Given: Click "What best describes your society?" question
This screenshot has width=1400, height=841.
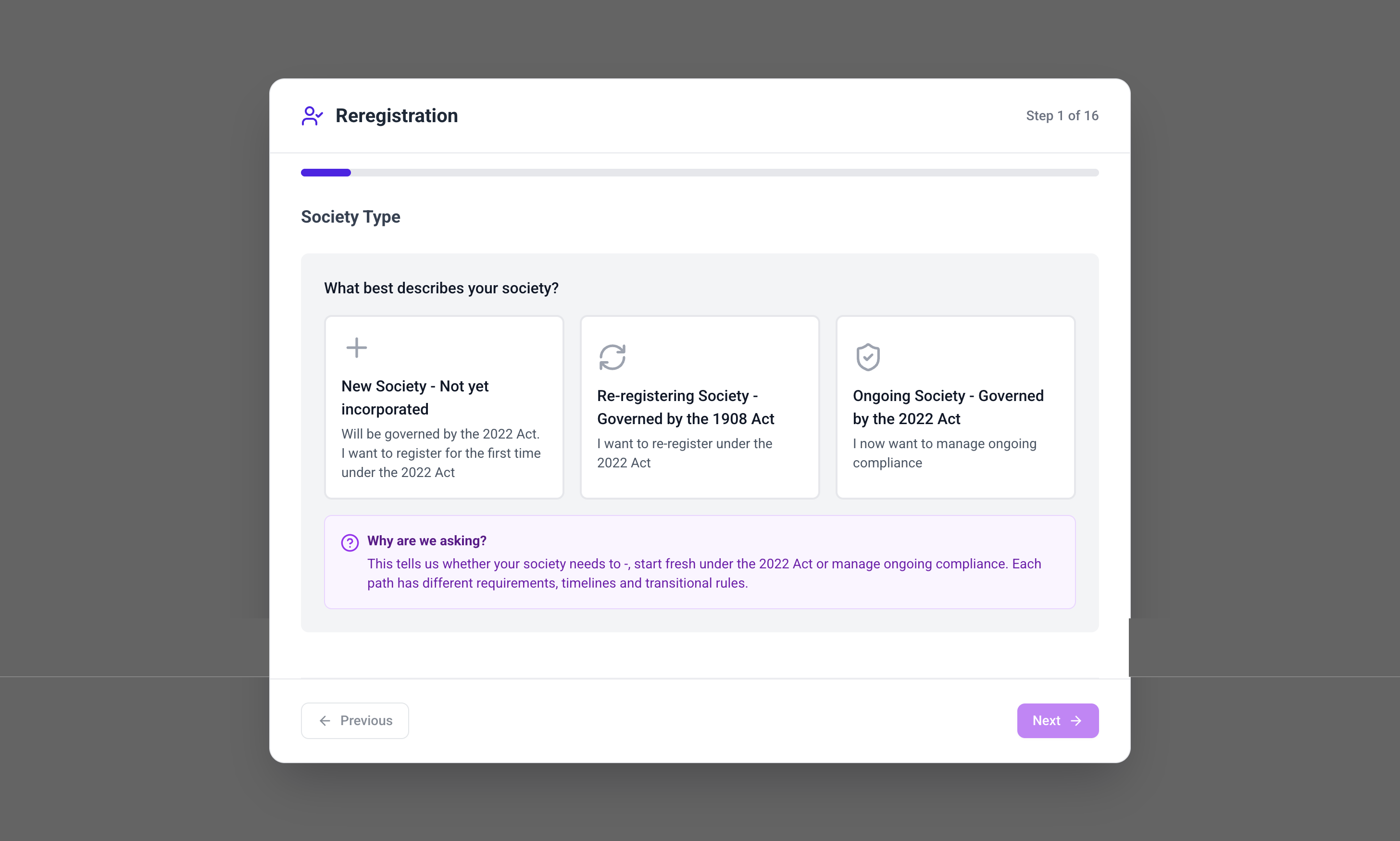Looking at the screenshot, I should coord(441,288).
